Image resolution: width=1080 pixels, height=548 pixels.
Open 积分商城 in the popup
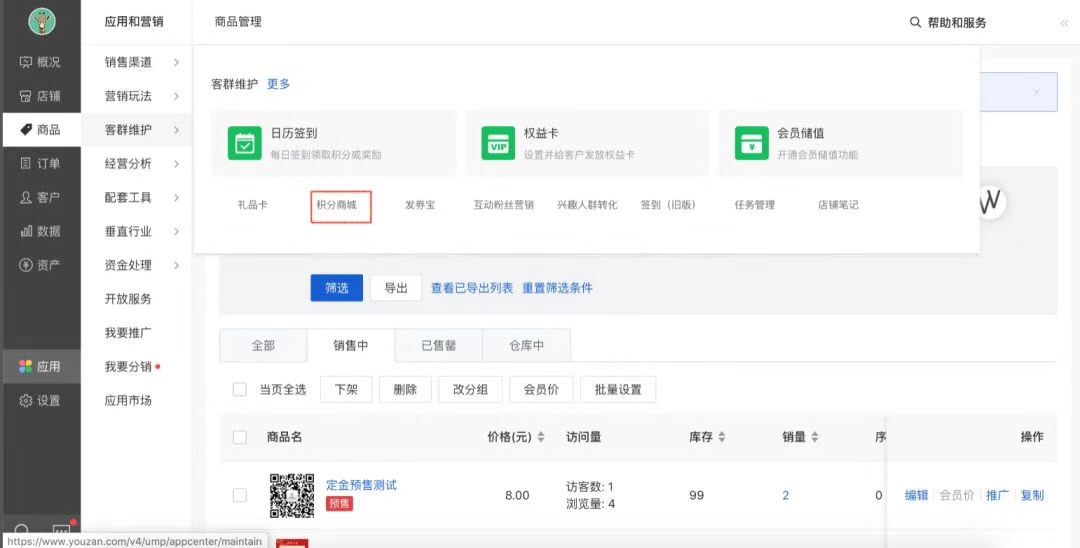point(337,204)
